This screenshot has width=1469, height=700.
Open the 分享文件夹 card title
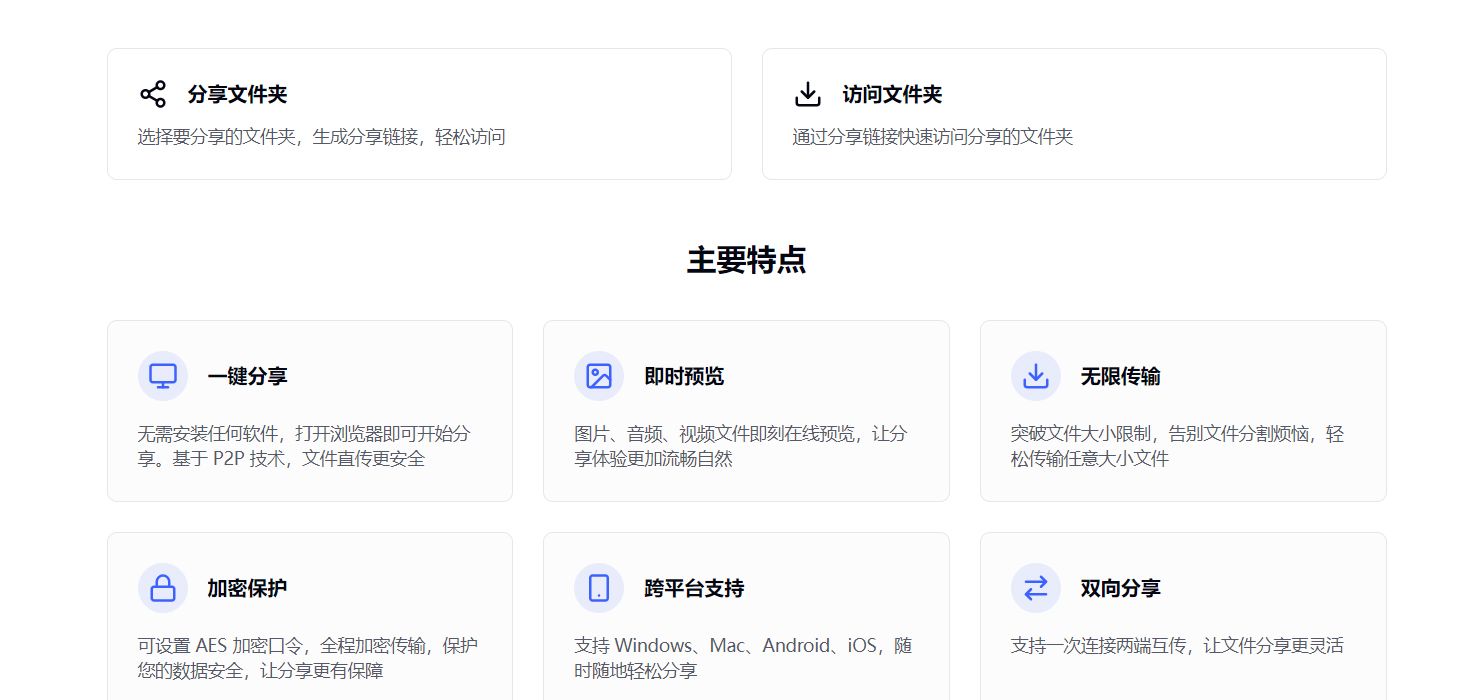237,95
